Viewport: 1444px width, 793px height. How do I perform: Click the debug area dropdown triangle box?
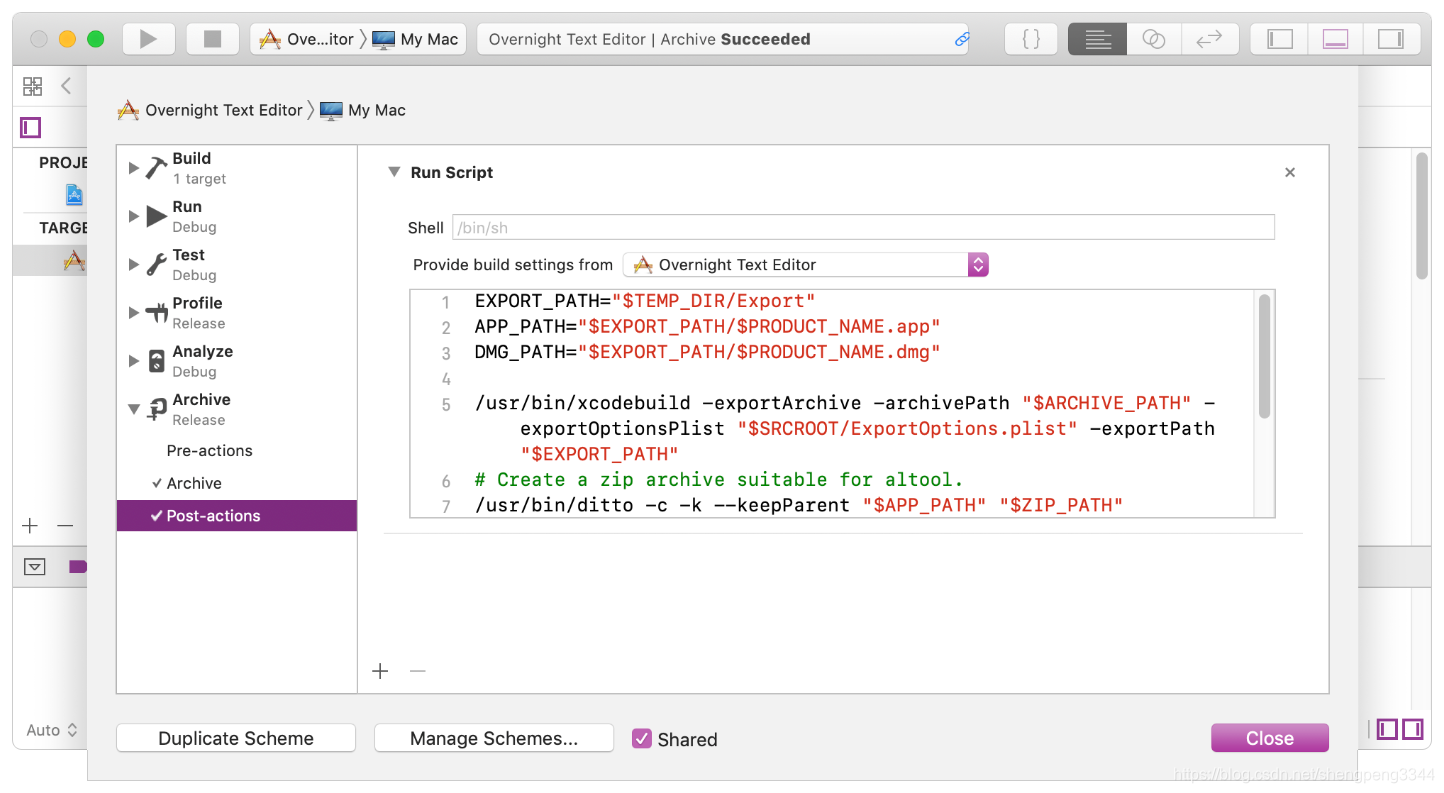click(35, 567)
